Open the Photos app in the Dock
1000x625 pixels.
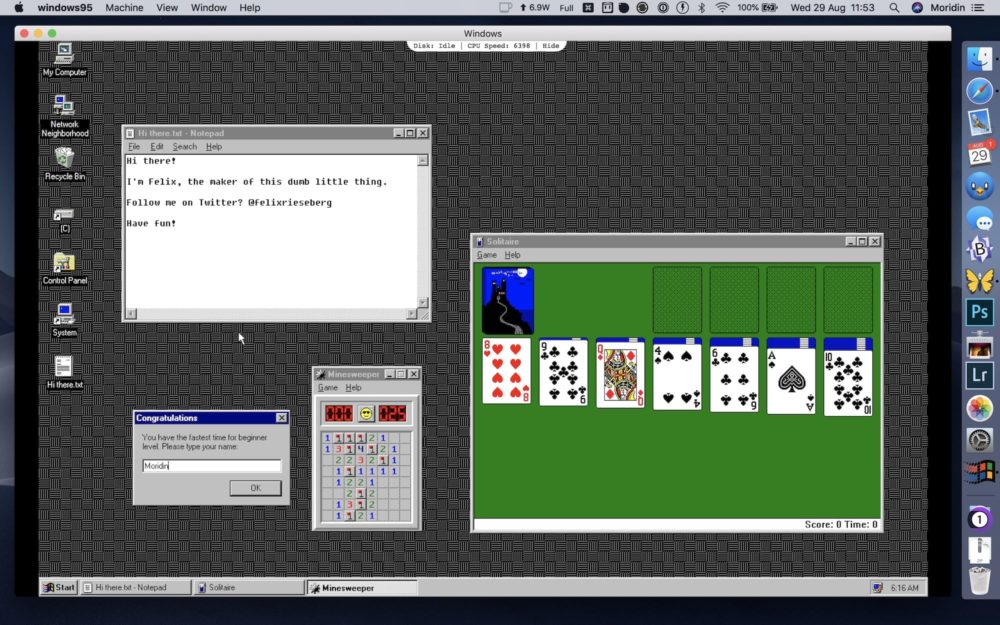coord(980,408)
